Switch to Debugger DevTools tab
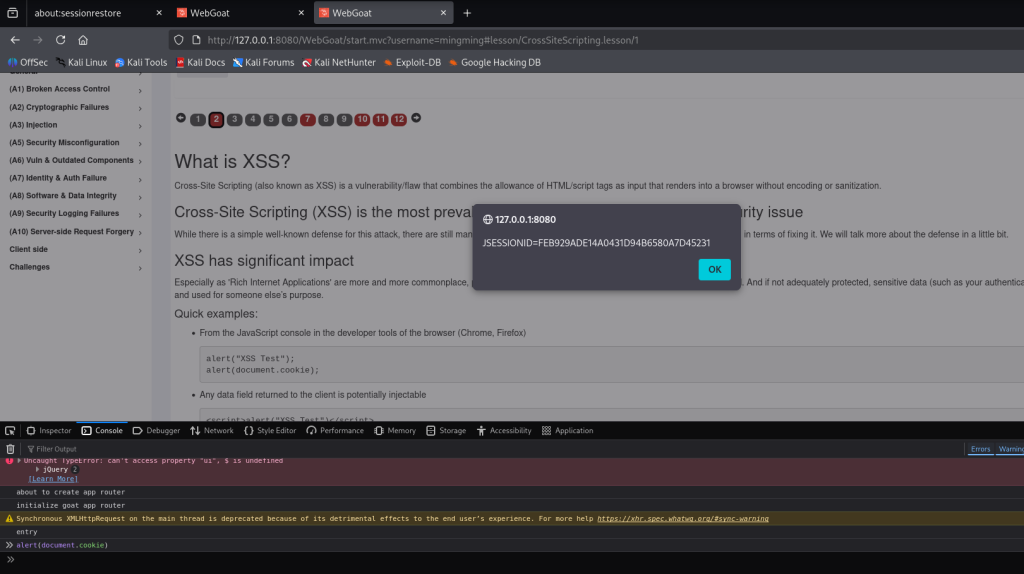 [156, 430]
